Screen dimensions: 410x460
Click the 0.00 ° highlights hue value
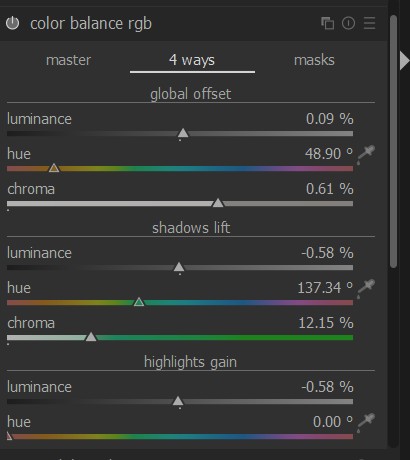tap(333, 422)
